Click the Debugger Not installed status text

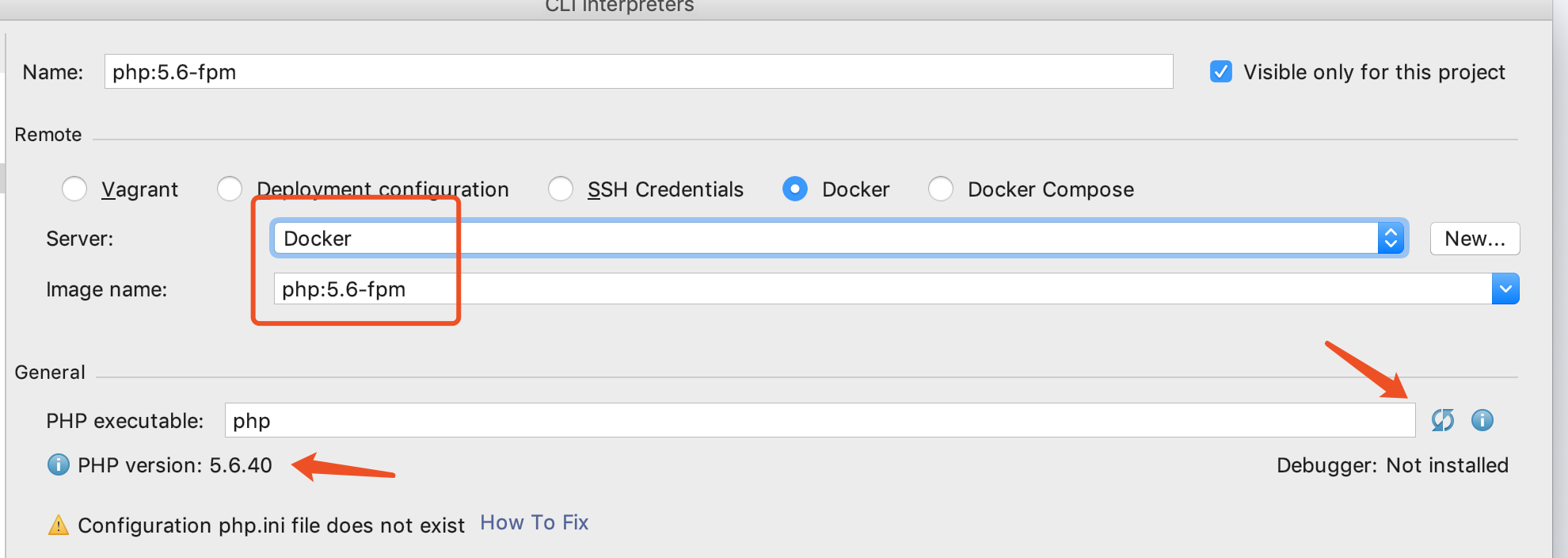1392,465
